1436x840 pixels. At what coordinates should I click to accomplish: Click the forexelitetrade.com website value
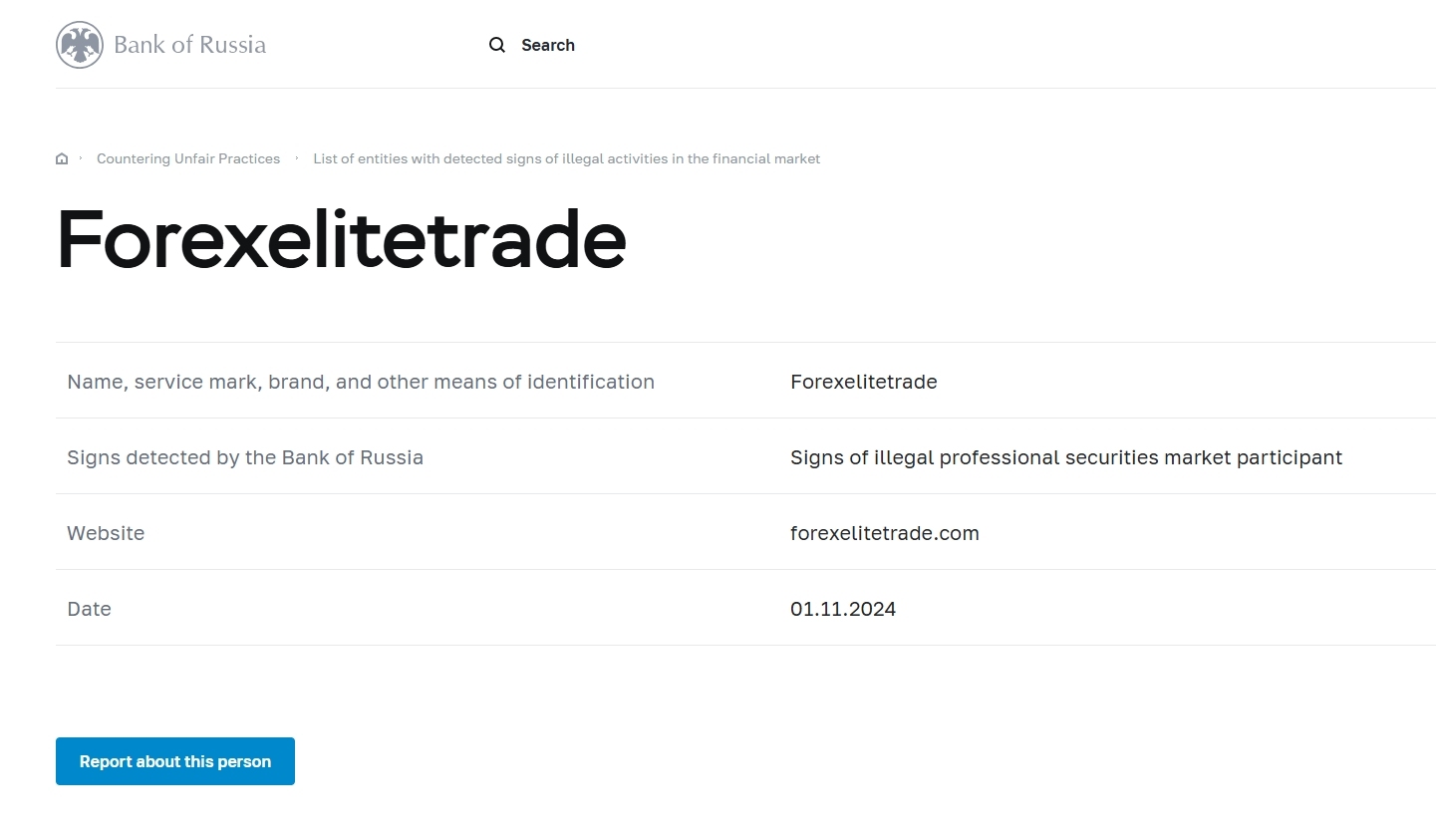click(884, 533)
